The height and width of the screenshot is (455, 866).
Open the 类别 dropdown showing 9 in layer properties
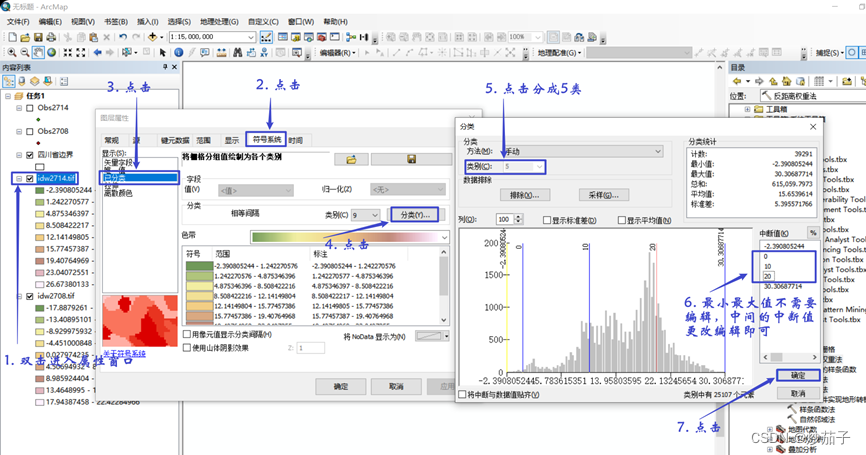pyautogui.click(x=375, y=215)
